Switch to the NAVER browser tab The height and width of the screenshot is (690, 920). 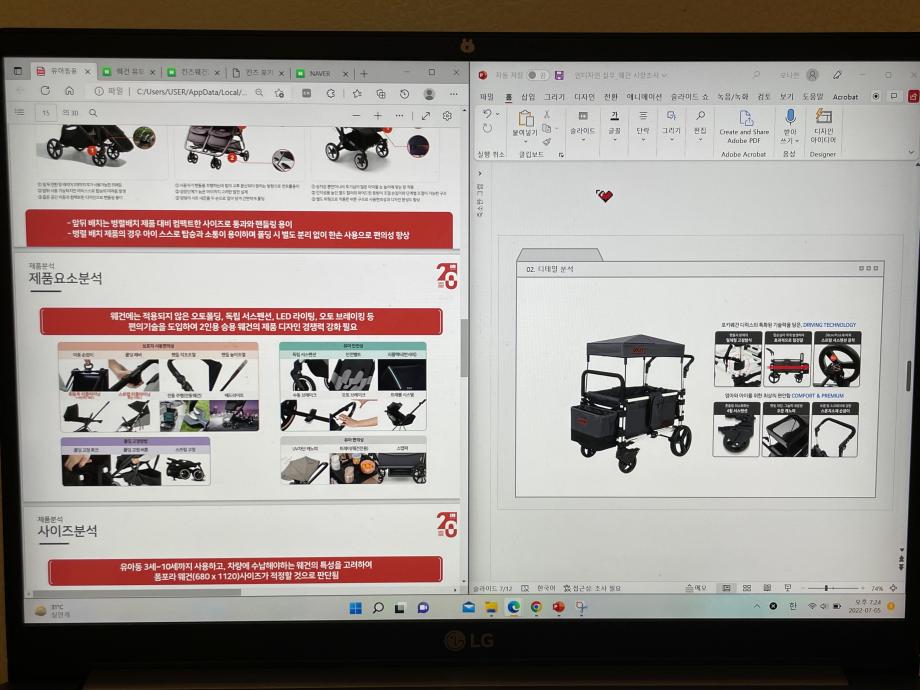[x=317, y=73]
